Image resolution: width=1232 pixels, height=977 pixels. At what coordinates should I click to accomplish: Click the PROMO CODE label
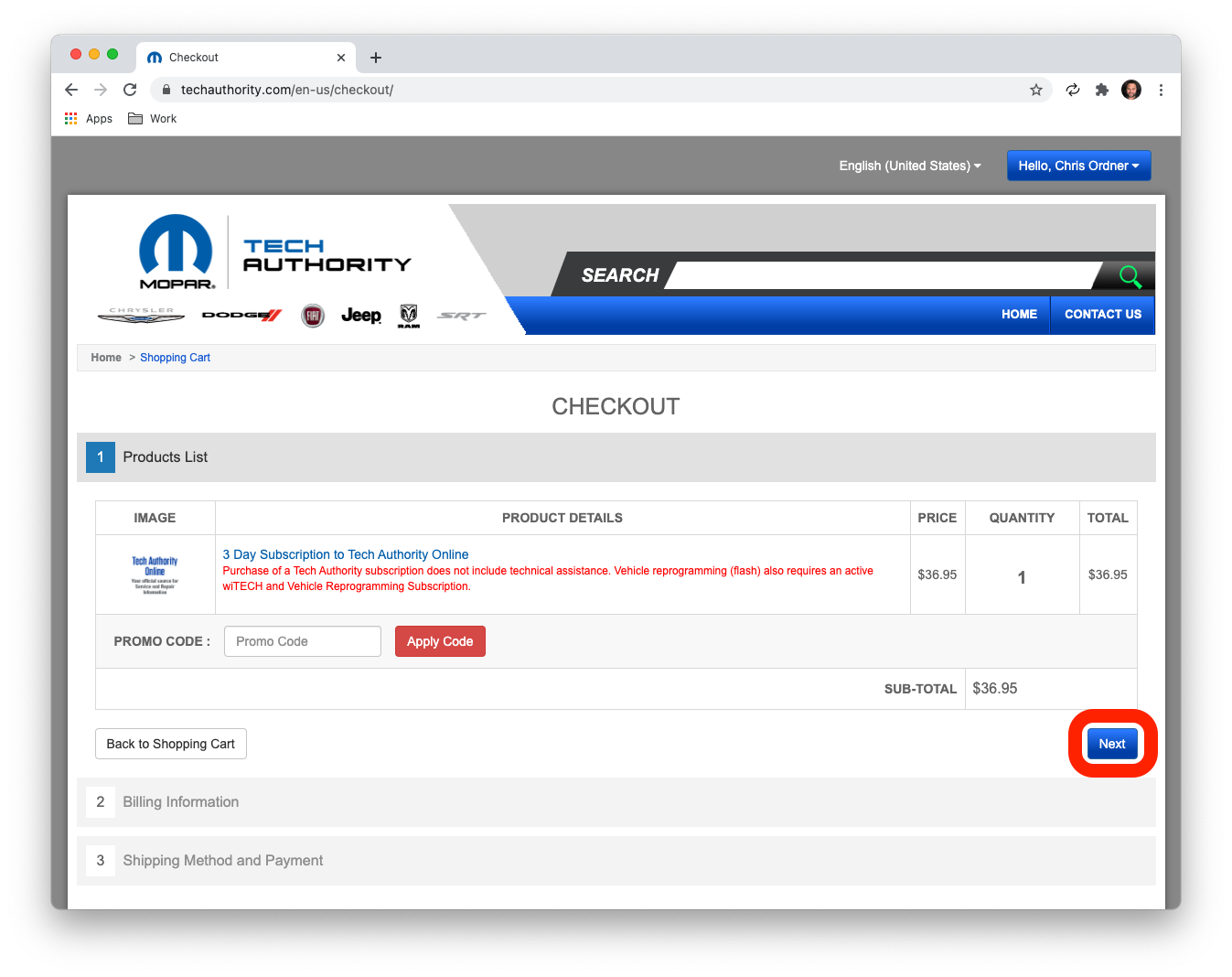[162, 641]
